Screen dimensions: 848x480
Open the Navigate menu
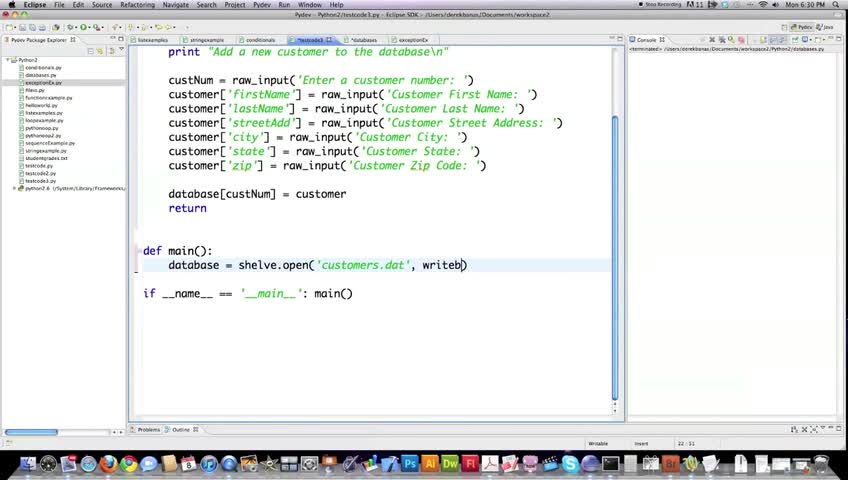point(176,4)
